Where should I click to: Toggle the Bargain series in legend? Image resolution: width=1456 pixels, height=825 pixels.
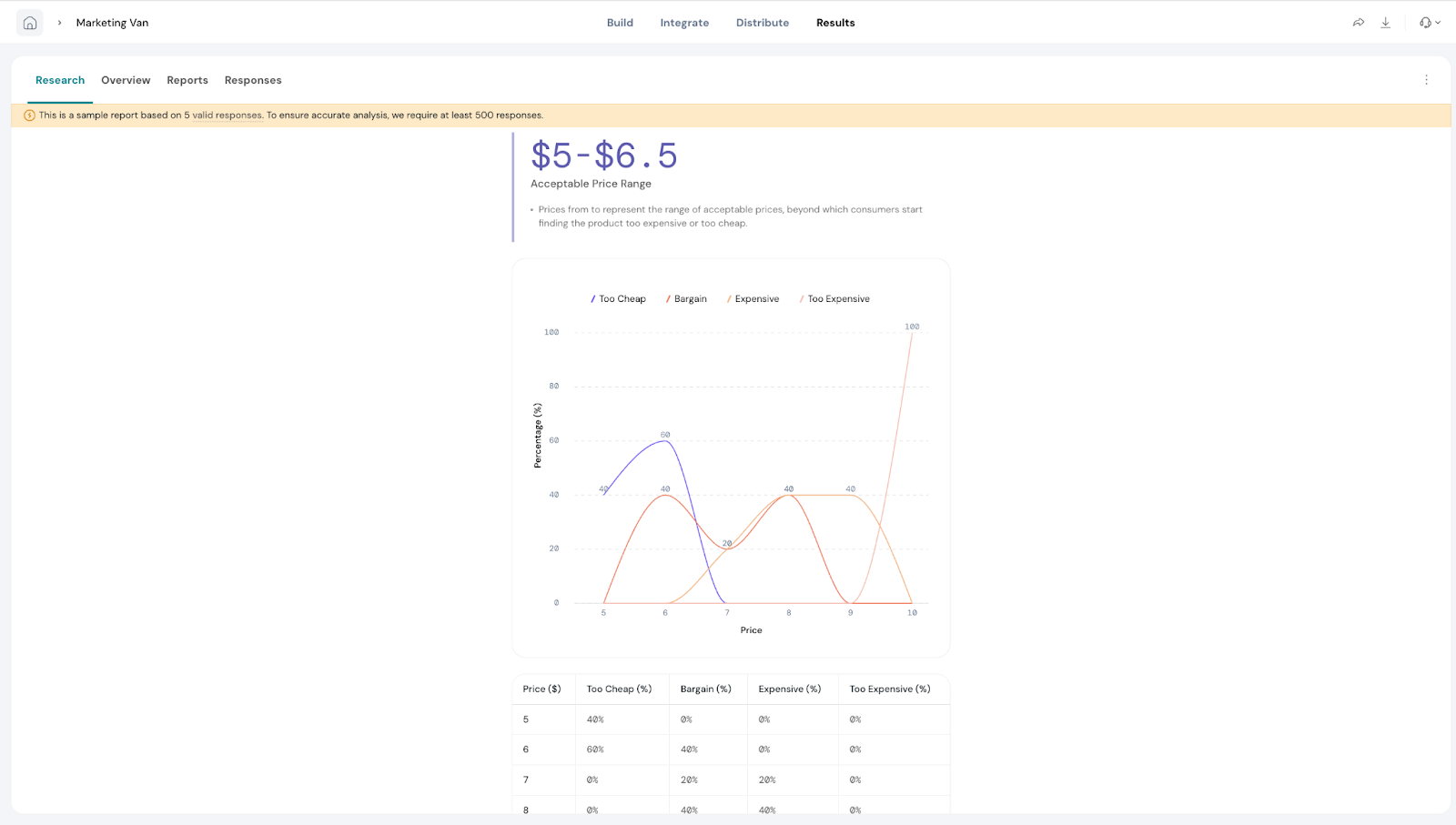coord(687,299)
